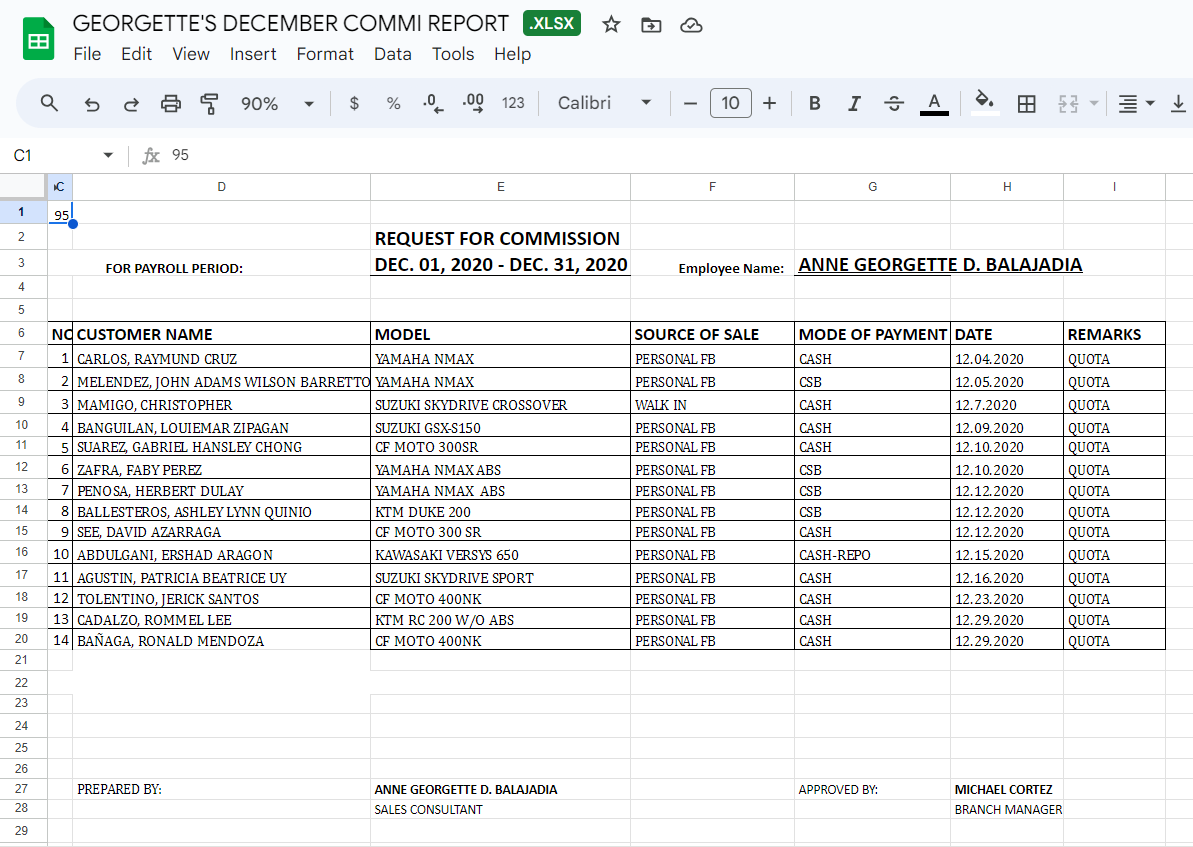The height and width of the screenshot is (847, 1193).
Task: Select the MICHAEL CORTEZ cell
Action: [1007, 789]
